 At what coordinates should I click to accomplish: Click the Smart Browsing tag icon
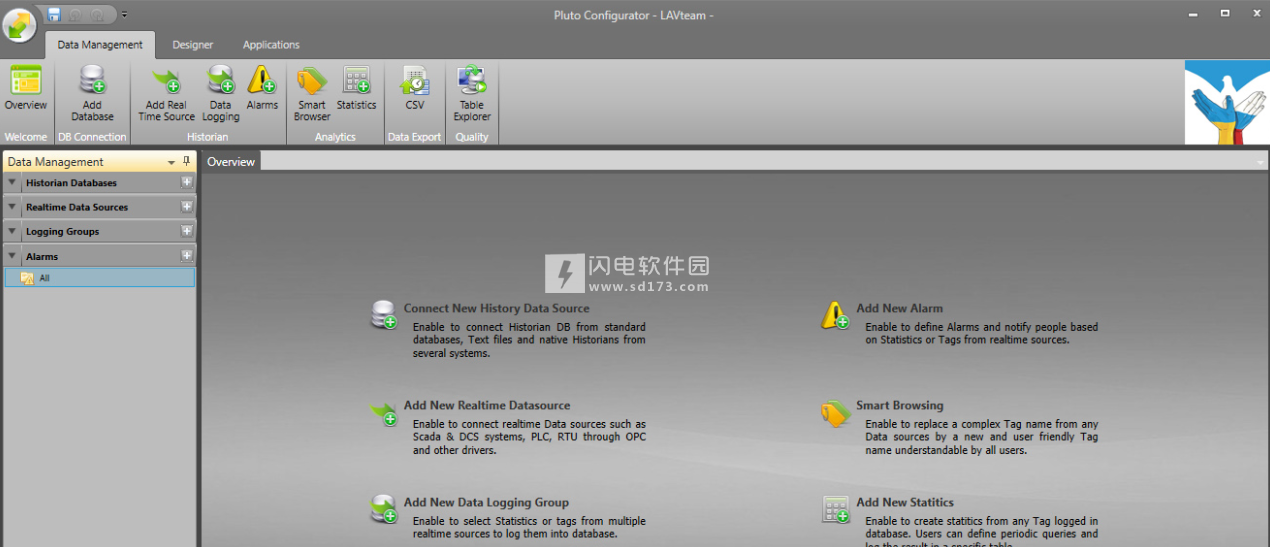point(835,413)
